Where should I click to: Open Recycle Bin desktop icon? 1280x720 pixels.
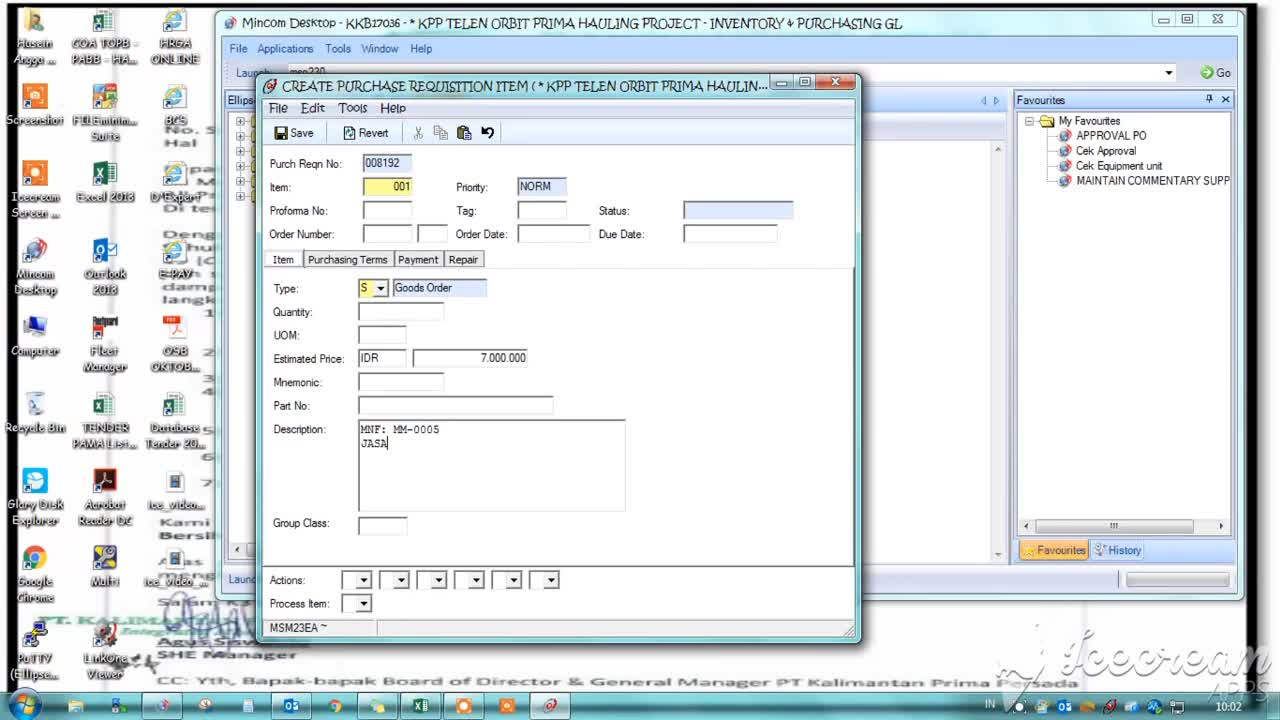coord(35,413)
